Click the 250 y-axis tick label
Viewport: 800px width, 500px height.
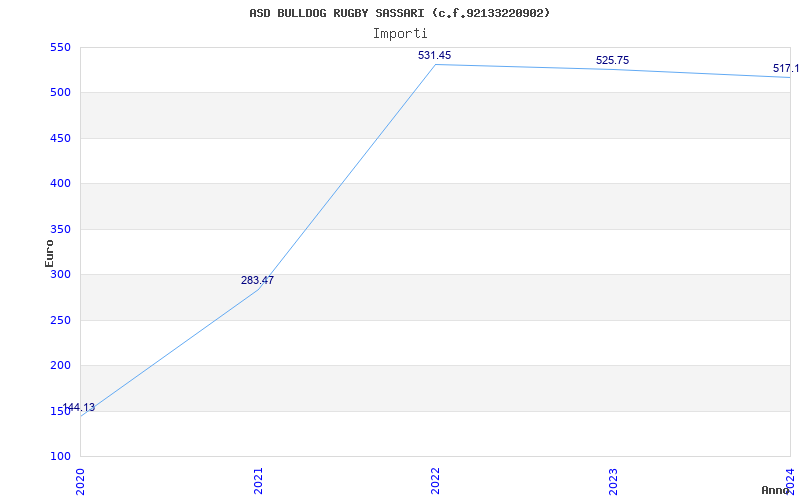pyautogui.click(x=59, y=320)
